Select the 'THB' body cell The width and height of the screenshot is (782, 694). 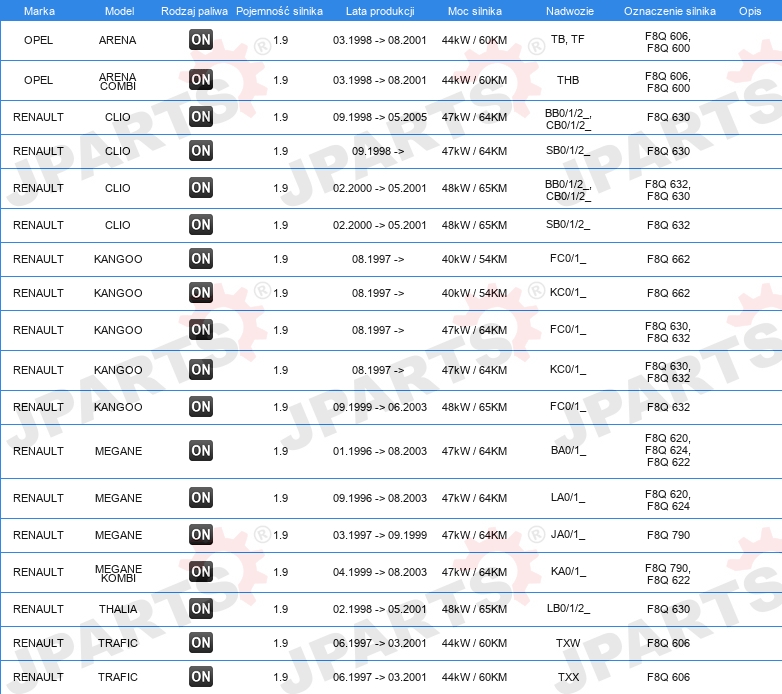tap(568, 80)
